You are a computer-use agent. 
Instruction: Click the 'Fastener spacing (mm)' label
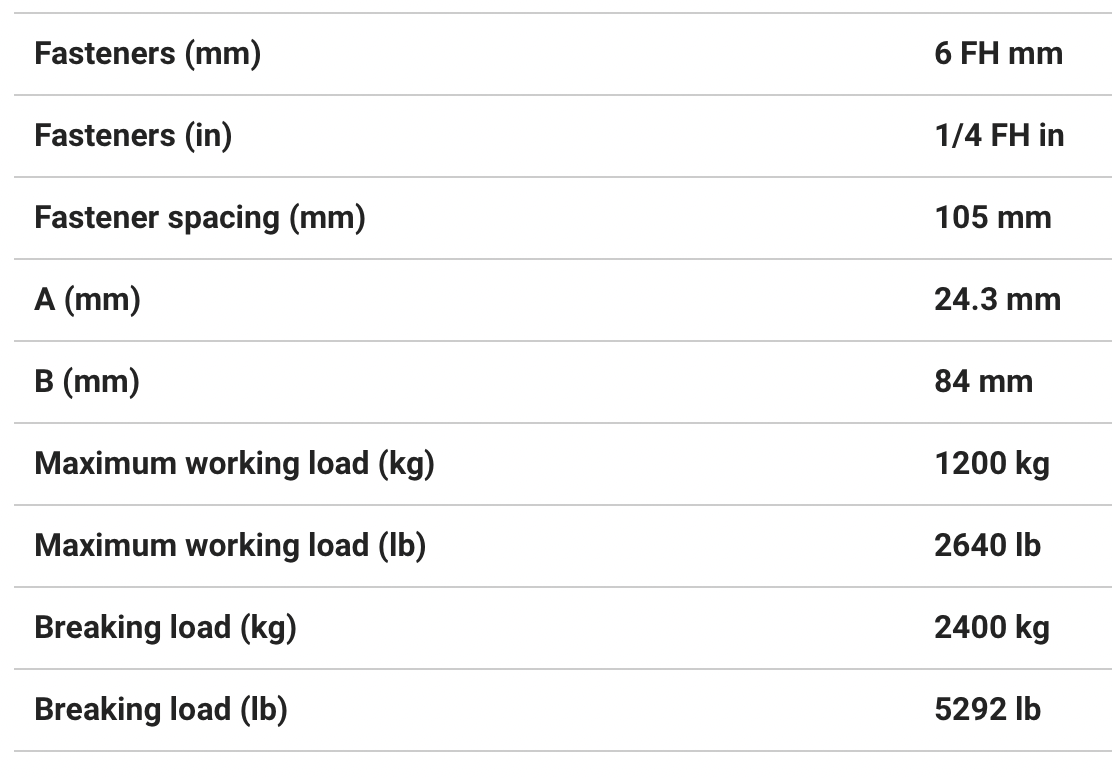[199, 218]
